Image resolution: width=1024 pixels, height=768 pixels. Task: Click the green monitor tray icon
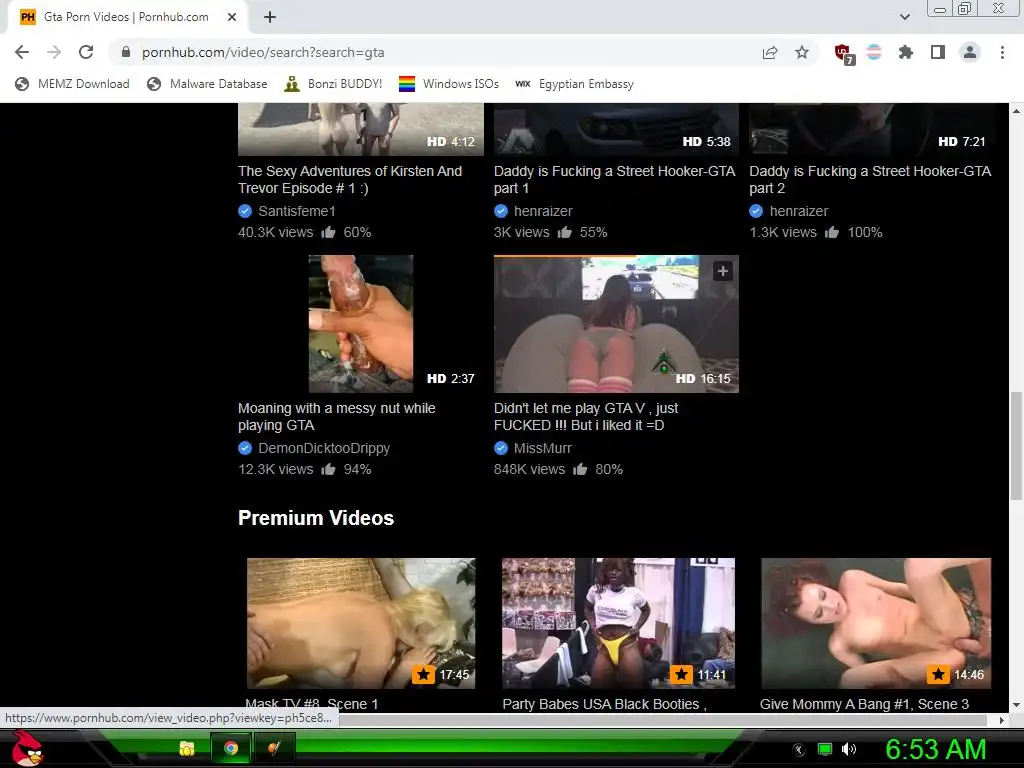point(825,749)
